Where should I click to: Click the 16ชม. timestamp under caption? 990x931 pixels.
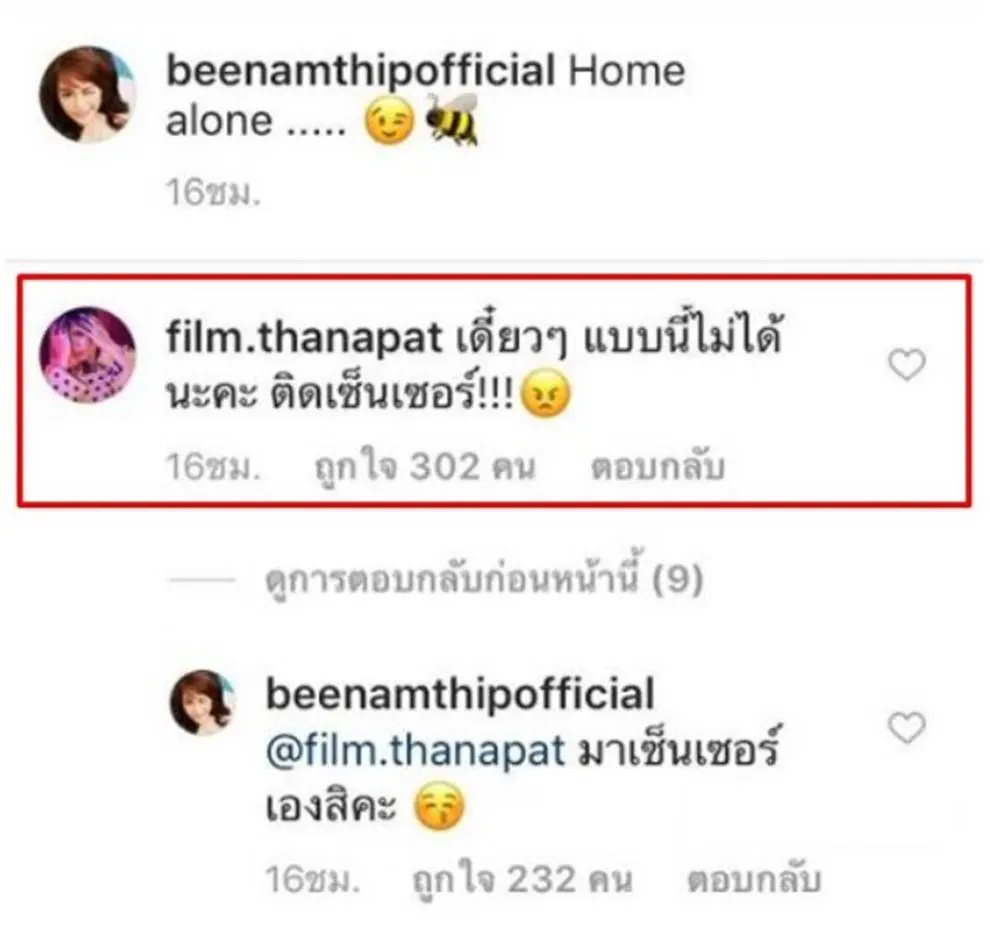coord(213,192)
